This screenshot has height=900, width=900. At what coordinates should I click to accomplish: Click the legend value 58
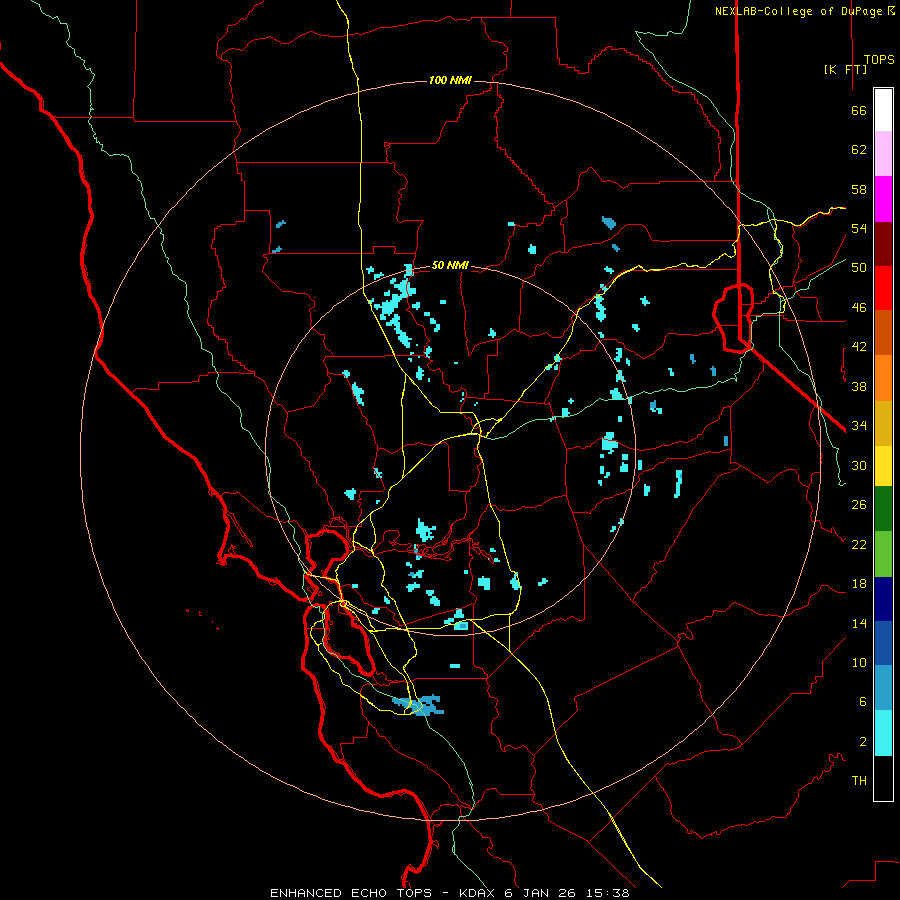coord(859,189)
